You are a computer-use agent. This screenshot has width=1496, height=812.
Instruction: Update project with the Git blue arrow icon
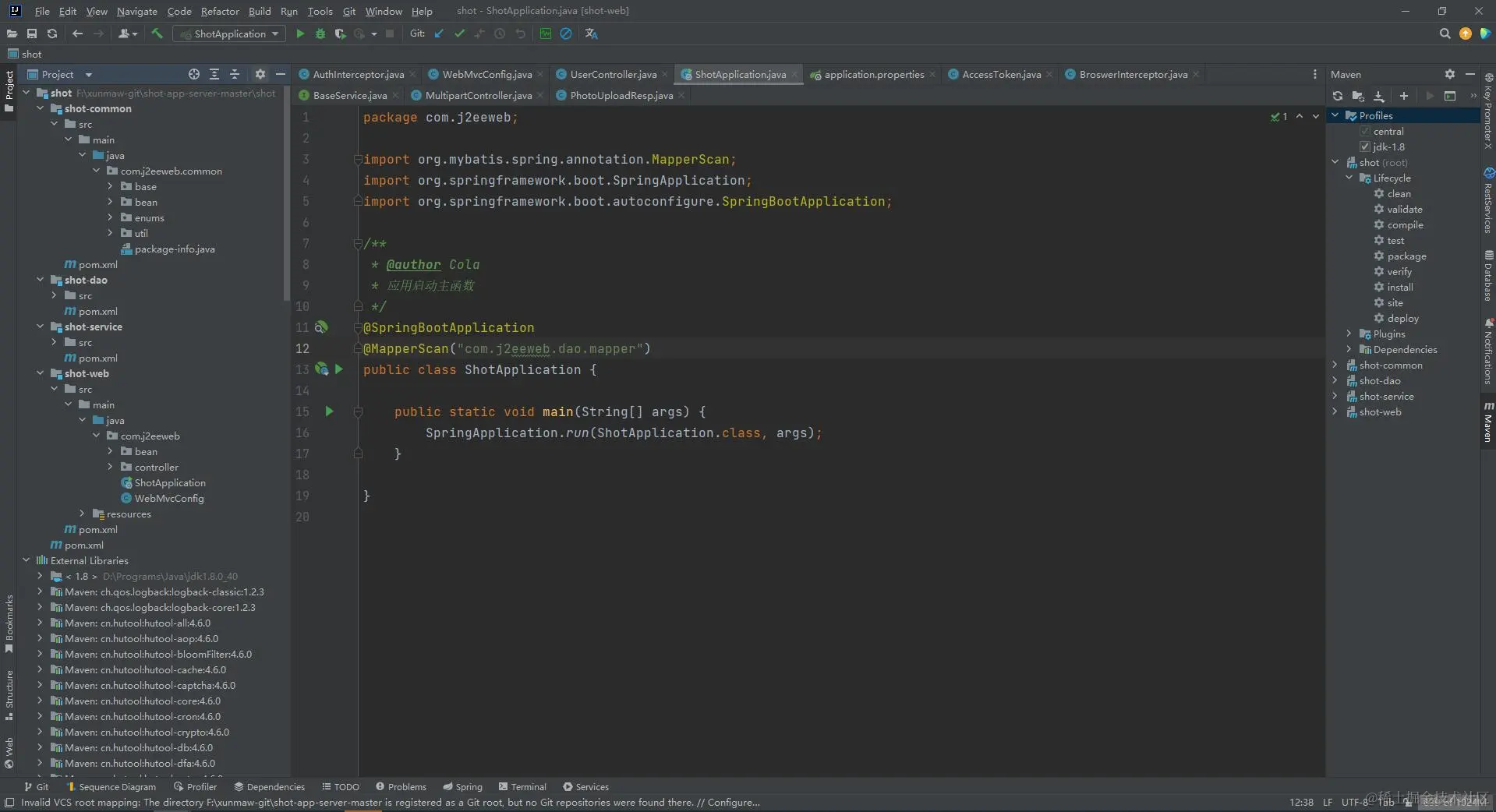439,34
